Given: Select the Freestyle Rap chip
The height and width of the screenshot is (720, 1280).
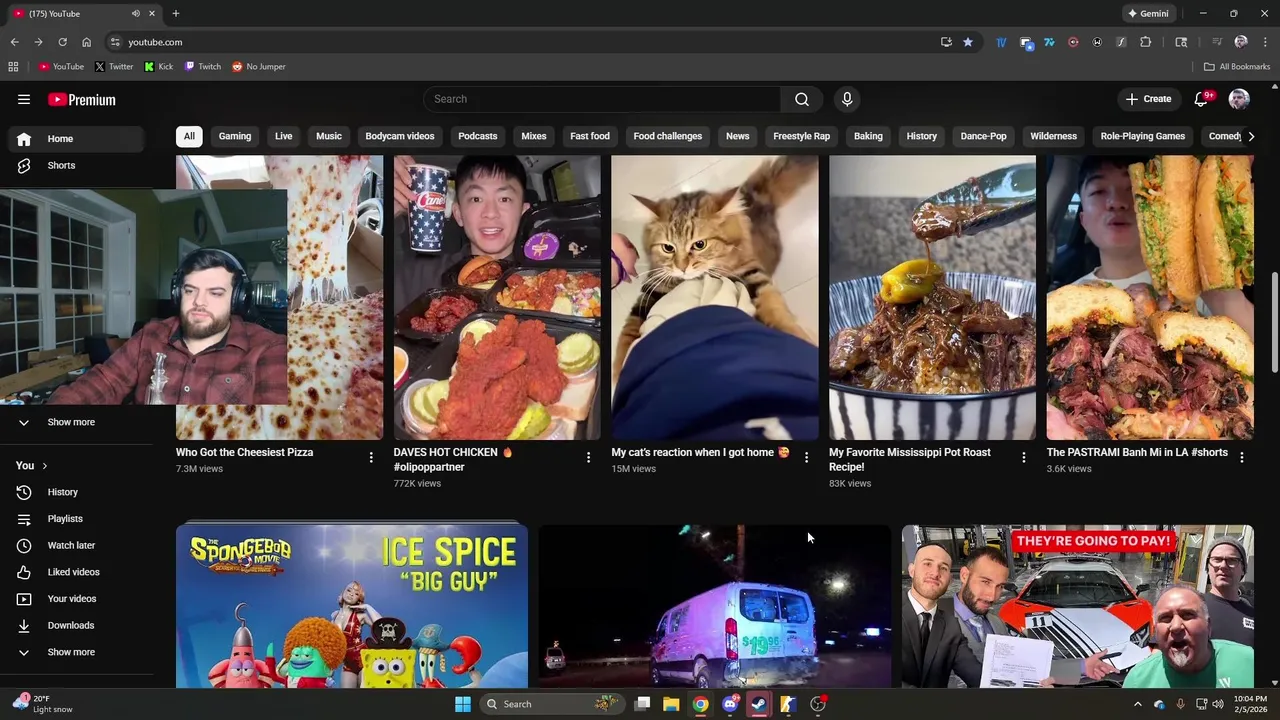Looking at the screenshot, I should coord(801,136).
